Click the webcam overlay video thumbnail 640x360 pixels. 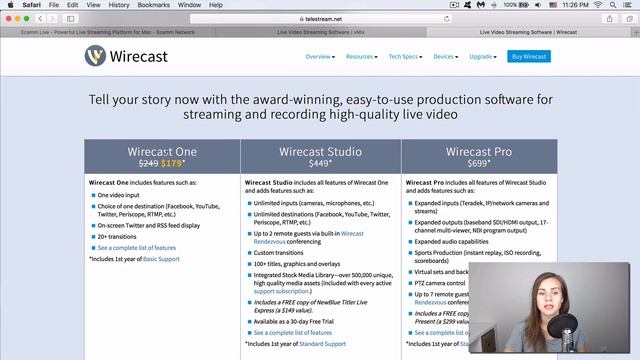pos(549,307)
